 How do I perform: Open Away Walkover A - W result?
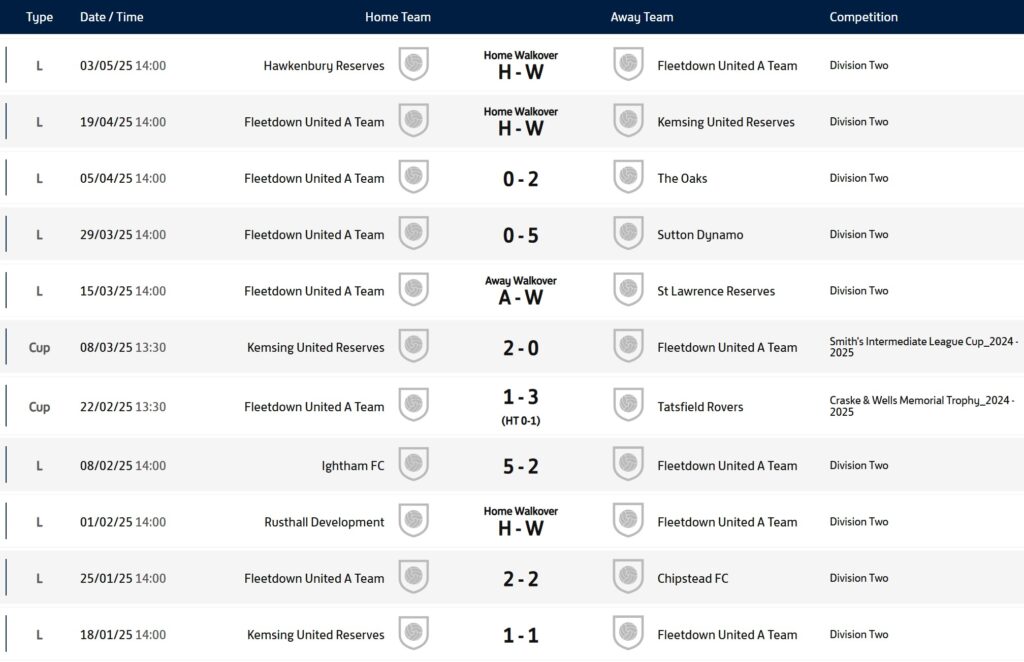point(520,291)
